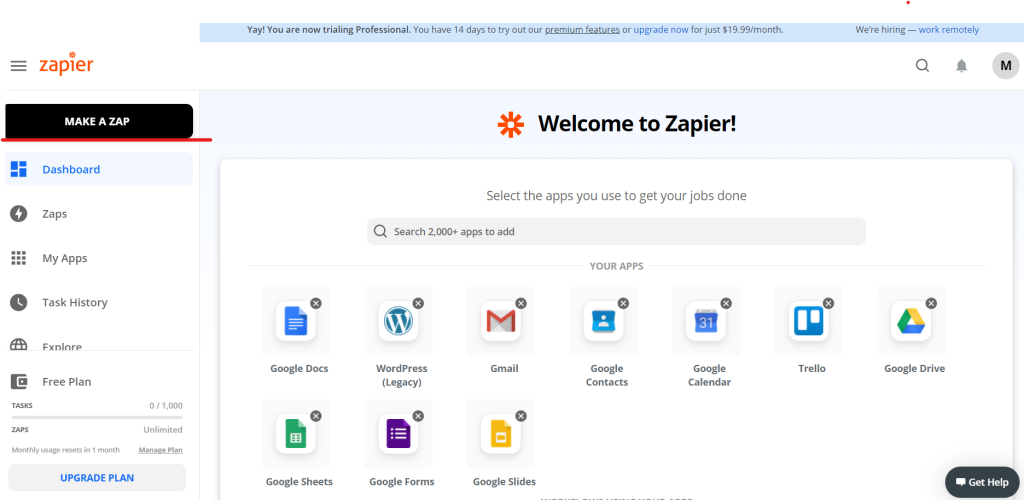
Task: Select the Google Docs app icon
Action: click(x=296, y=321)
